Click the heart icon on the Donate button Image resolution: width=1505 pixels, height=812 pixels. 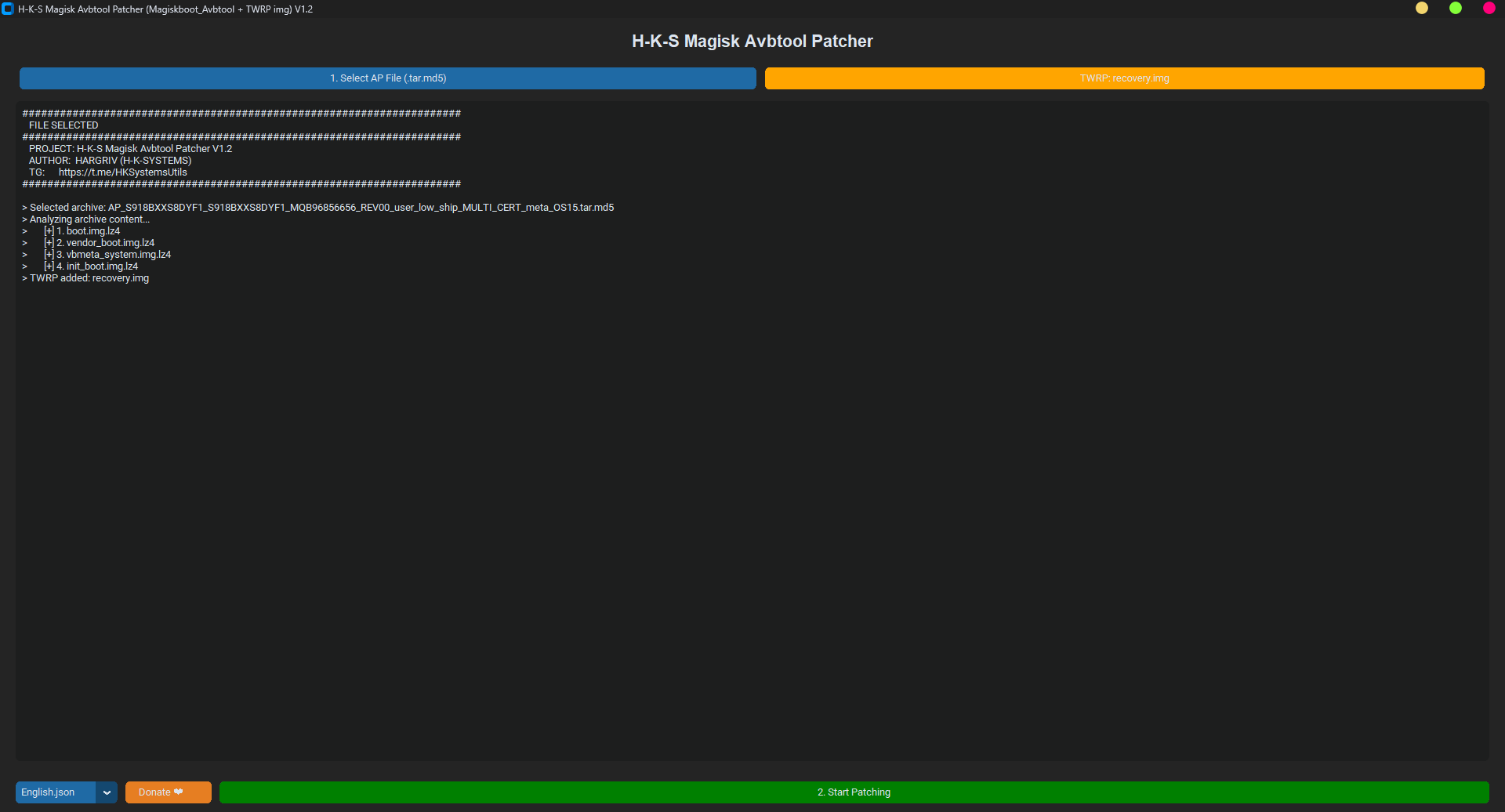coord(179,792)
